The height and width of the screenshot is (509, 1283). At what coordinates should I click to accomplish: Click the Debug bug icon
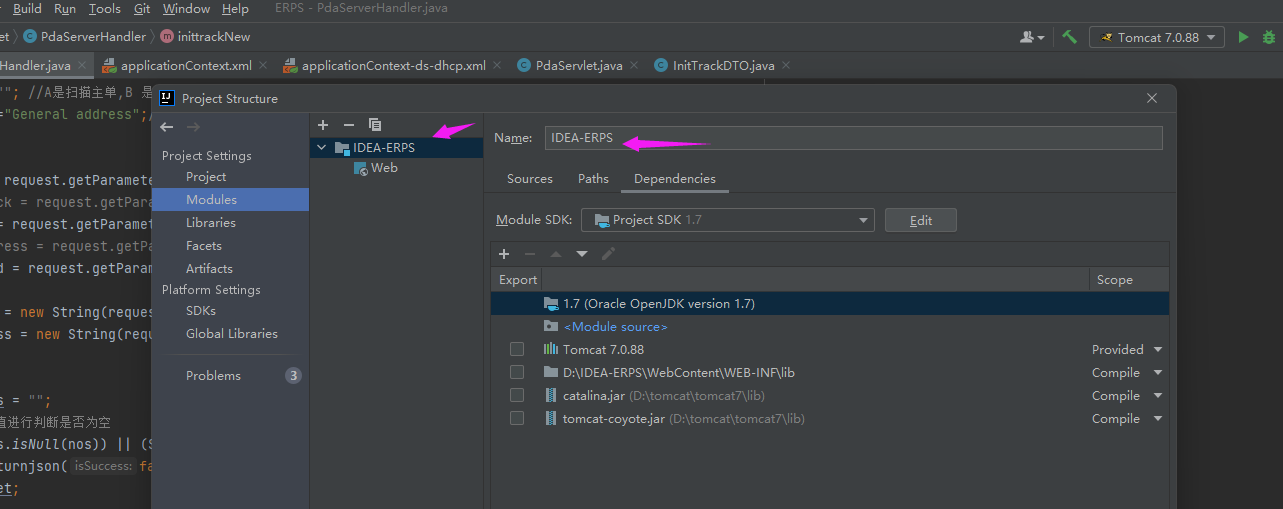[1268, 37]
